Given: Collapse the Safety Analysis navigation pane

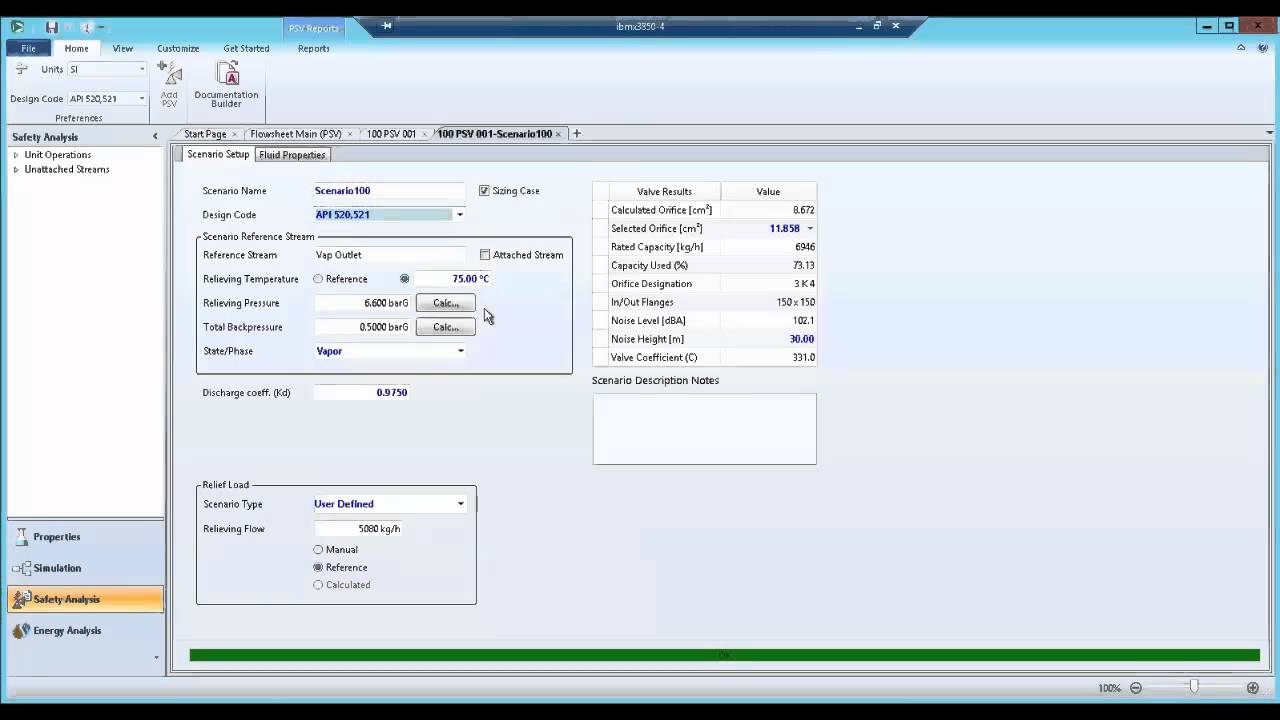Looking at the screenshot, I should tap(155, 137).
